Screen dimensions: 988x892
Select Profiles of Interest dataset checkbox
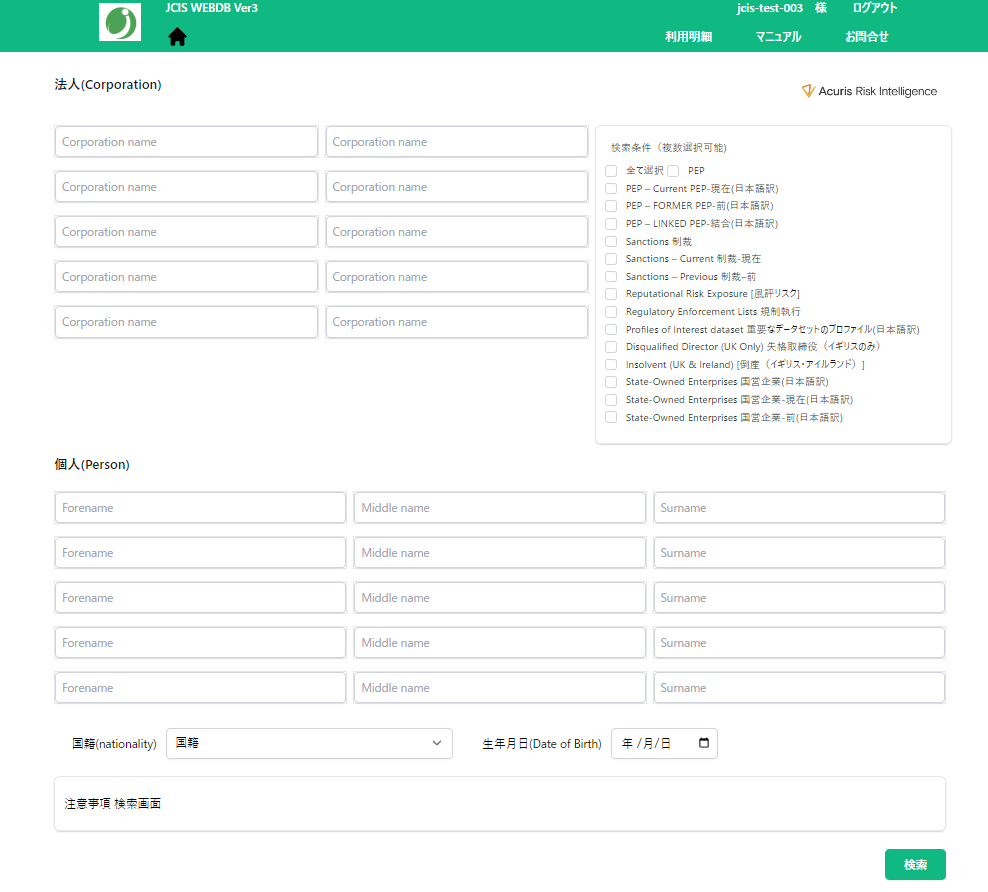coord(611,329)
